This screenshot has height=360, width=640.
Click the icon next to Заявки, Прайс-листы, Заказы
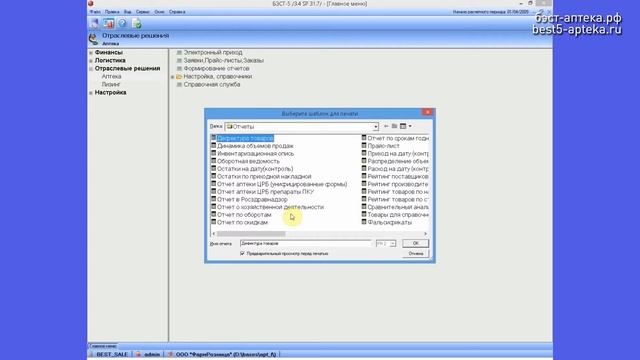[179, 60]
